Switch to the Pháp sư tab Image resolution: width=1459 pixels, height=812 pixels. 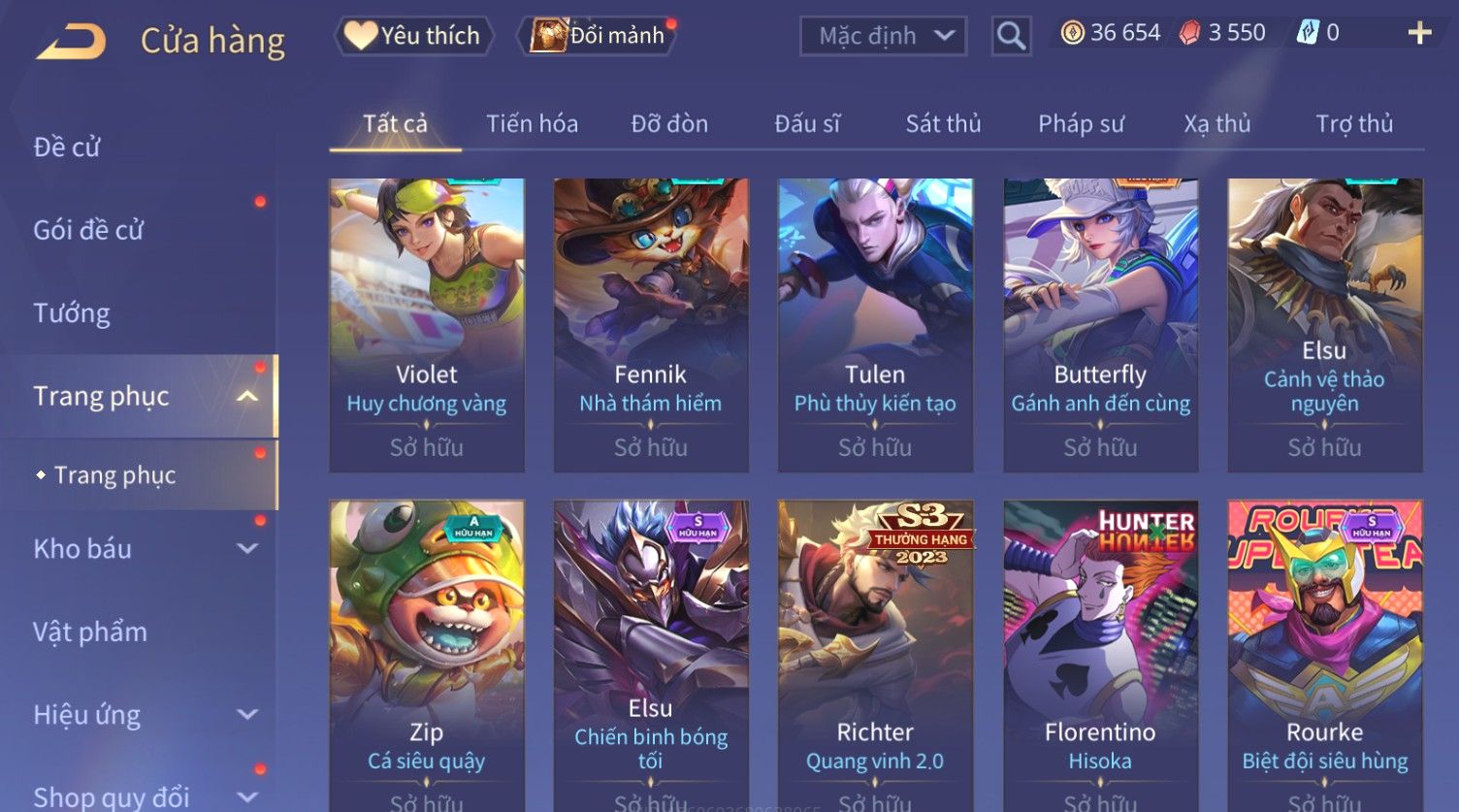(x=1081, y=124)
